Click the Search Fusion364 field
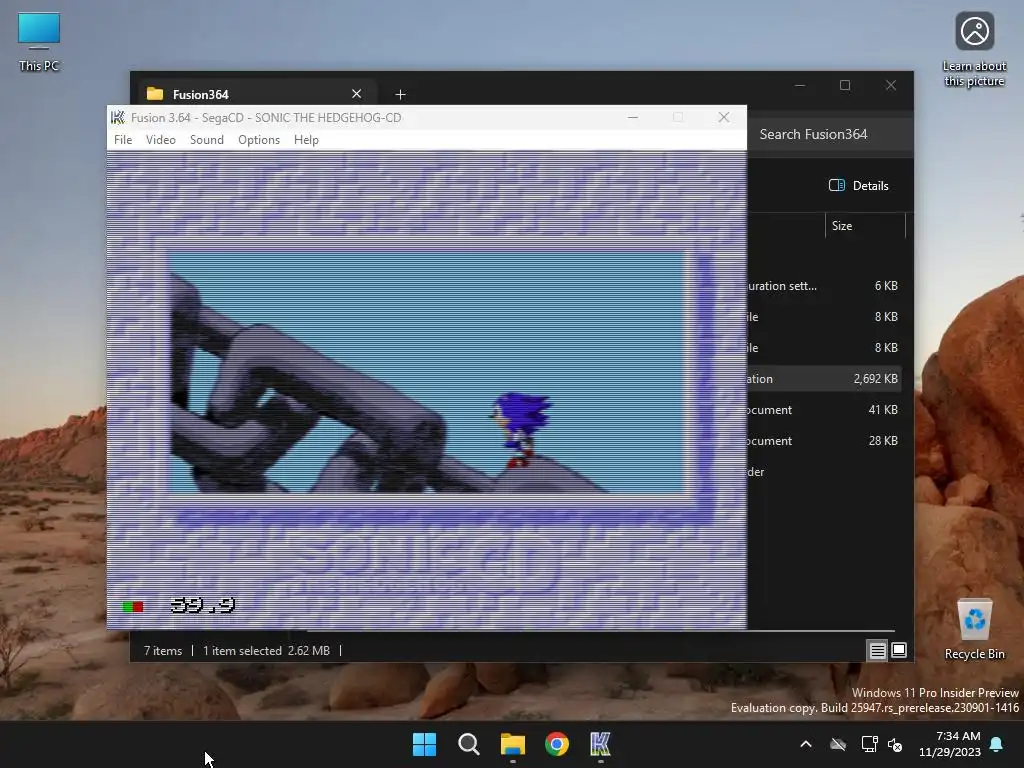 click(x=829, y=135)
